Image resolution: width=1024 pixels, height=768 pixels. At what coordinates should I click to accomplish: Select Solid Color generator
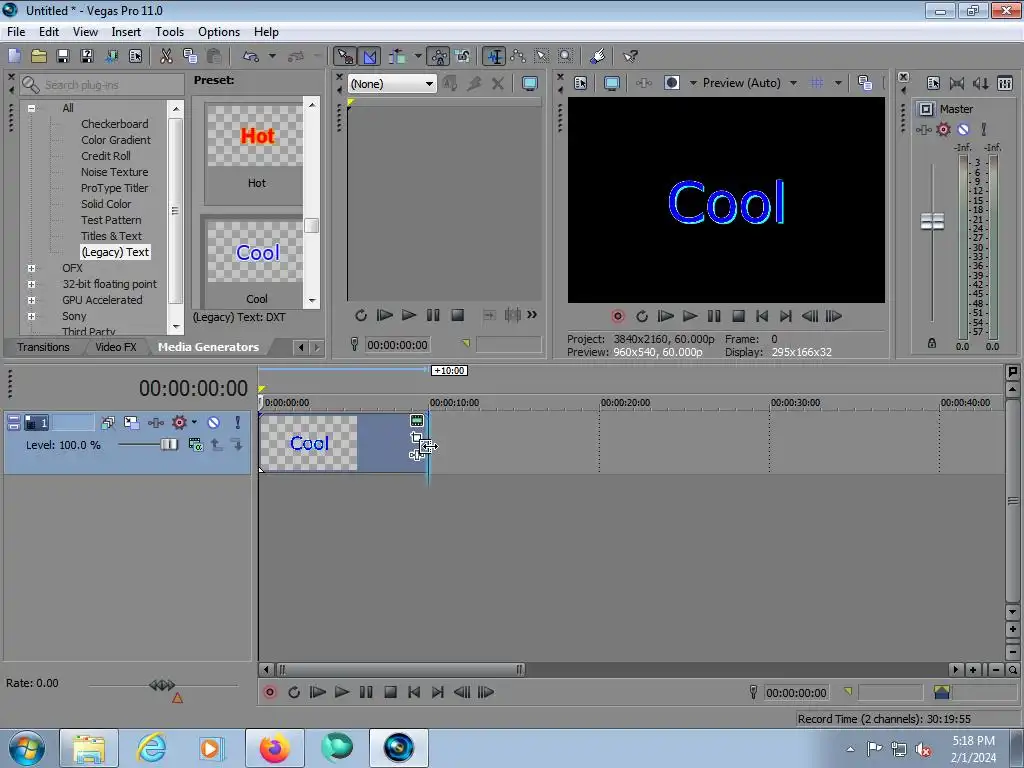click(106, 204)
